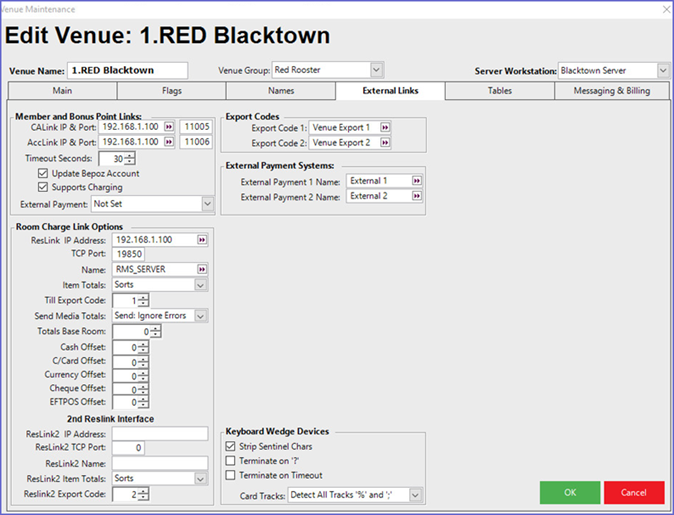Click the arrow icon in Export Code 2

pyautogui.click(x=385, y=143)
